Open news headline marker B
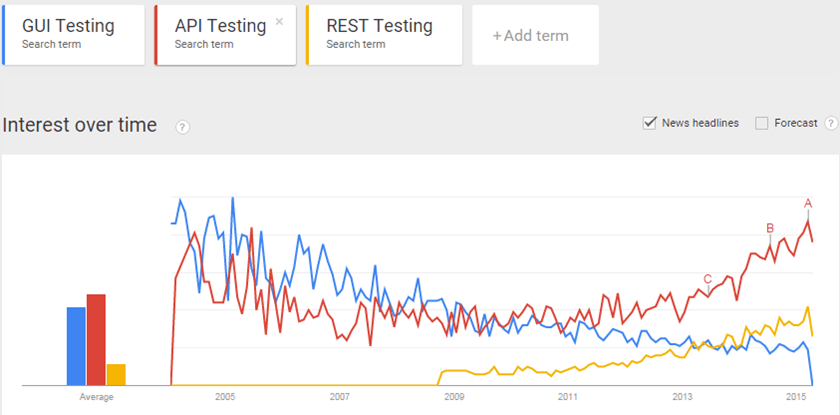 coord(770,228)
